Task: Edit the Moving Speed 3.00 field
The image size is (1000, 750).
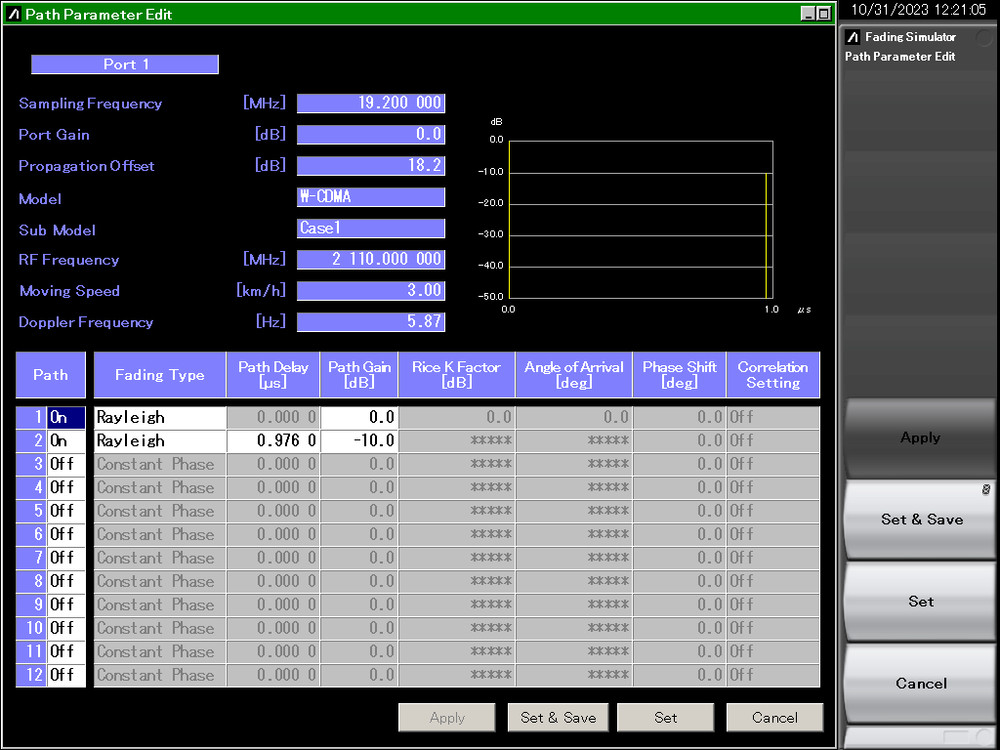Action: pos(371,291)
